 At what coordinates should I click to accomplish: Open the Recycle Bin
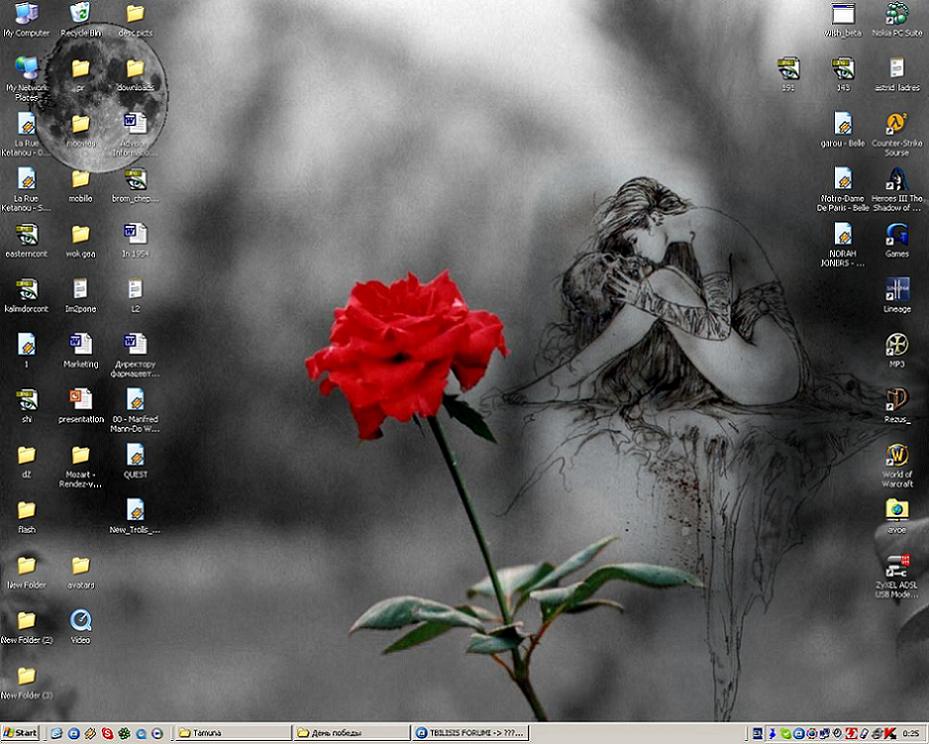coord(80,14)
